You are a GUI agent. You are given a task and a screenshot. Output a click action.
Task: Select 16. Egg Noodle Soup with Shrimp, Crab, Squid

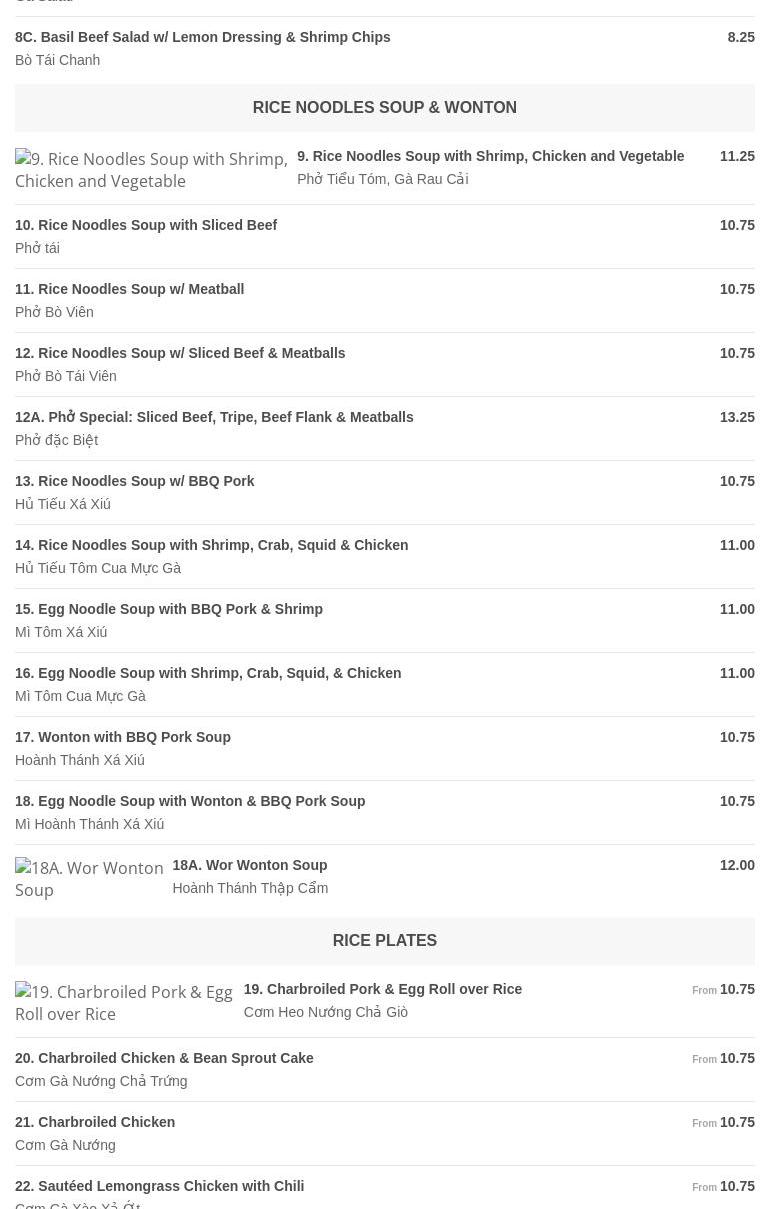point(208,674)
